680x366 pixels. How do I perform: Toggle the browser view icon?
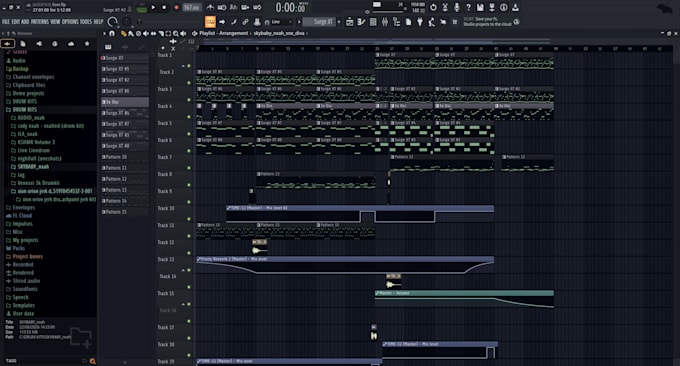point(396,22)
